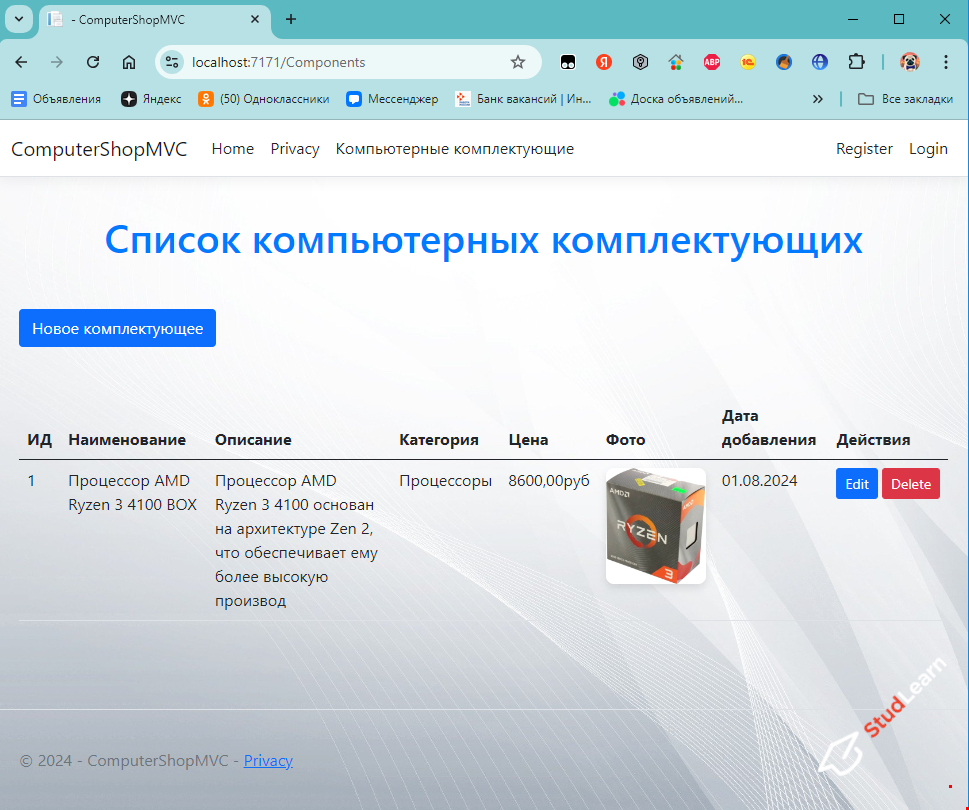The width and height of the screenshot is (969, 810).
Task: Click the Новое комплектующее button
Action: click(117, 327)
